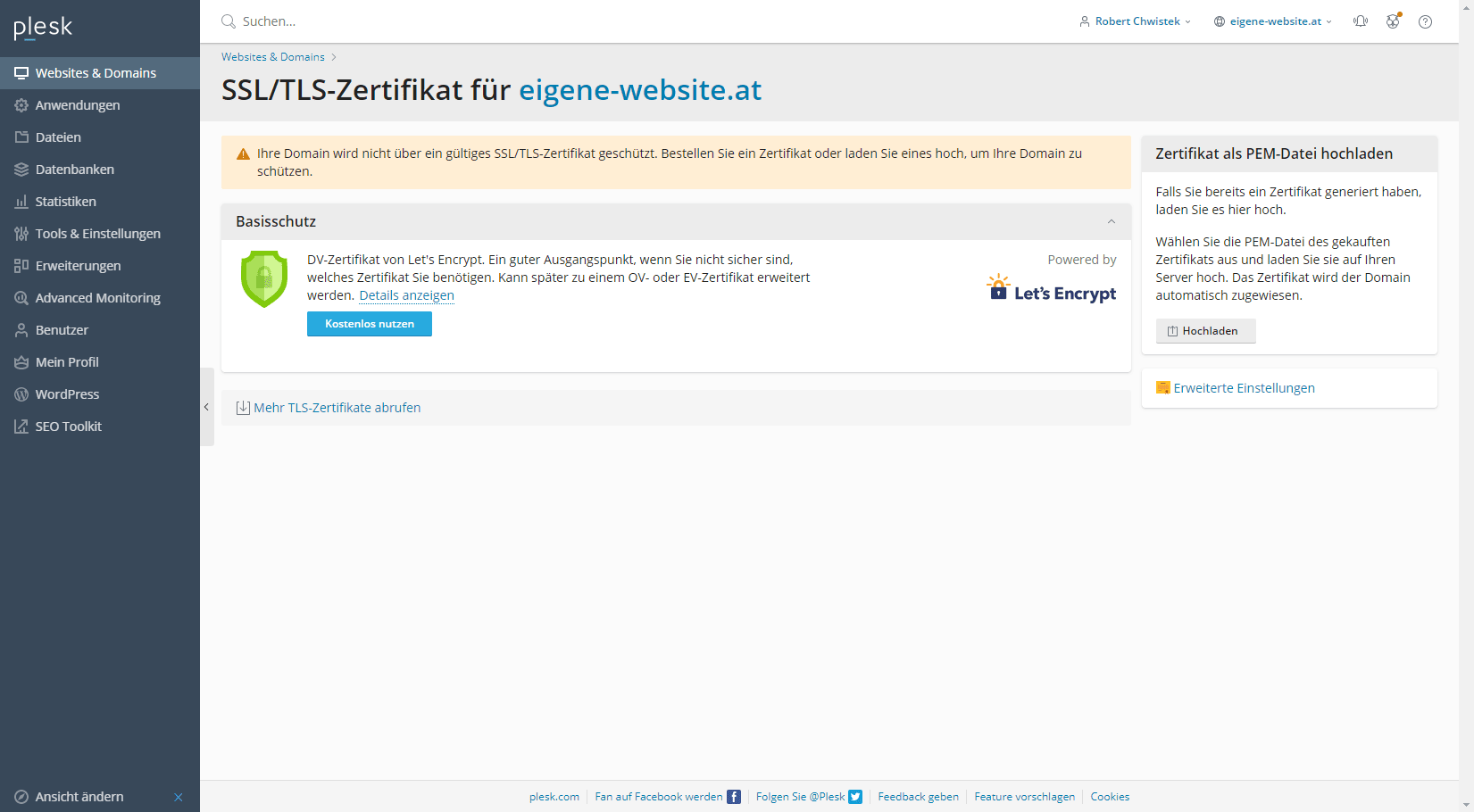Open Feature vorschlagen link

(1024, 797)
